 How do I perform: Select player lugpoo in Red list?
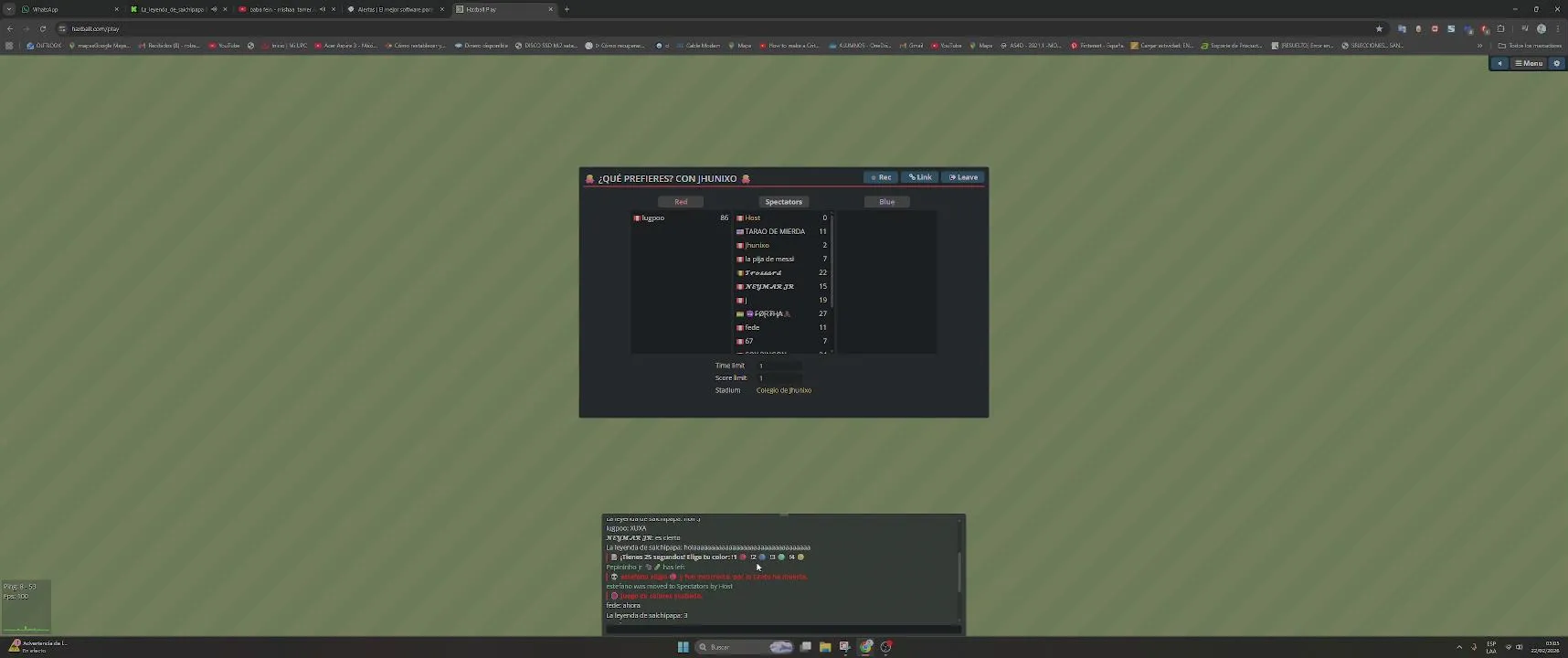coord(681,218)
